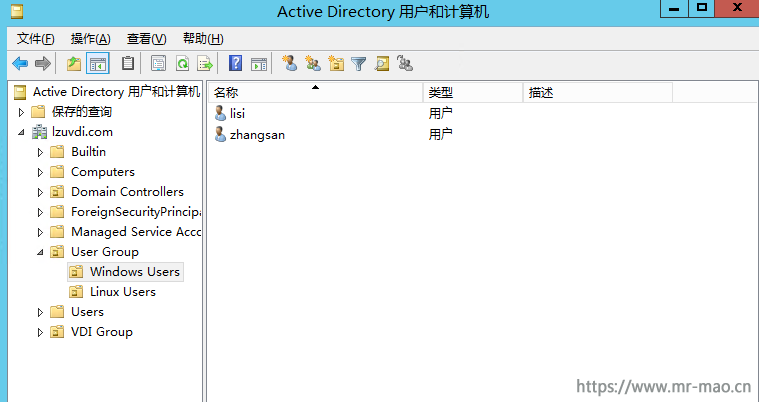The width and height of the screenshot is (759, 402).
Task: Click the Find objects magnifier icon
Action: tap(382, 63)
